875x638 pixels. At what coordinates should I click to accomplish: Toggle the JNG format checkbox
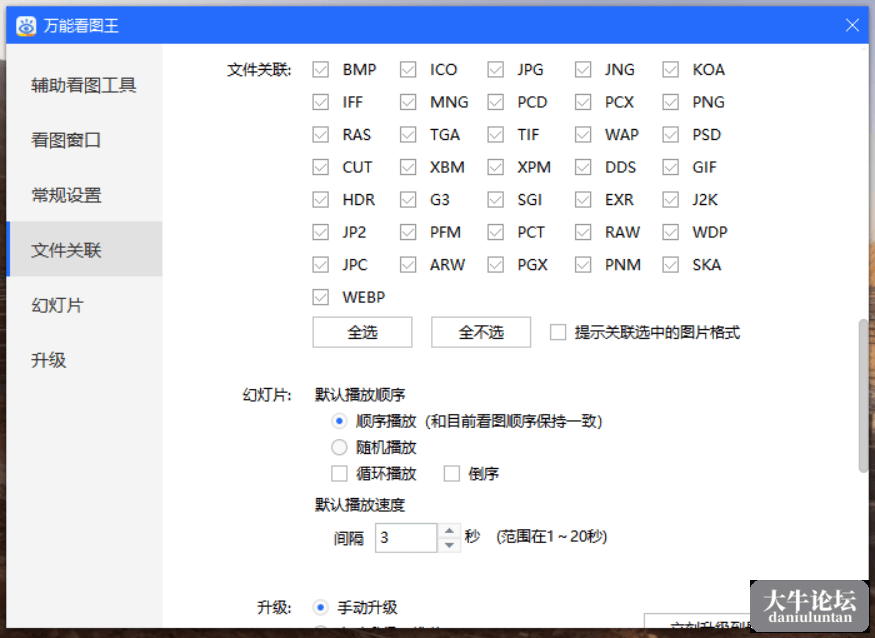pos(583,70)
